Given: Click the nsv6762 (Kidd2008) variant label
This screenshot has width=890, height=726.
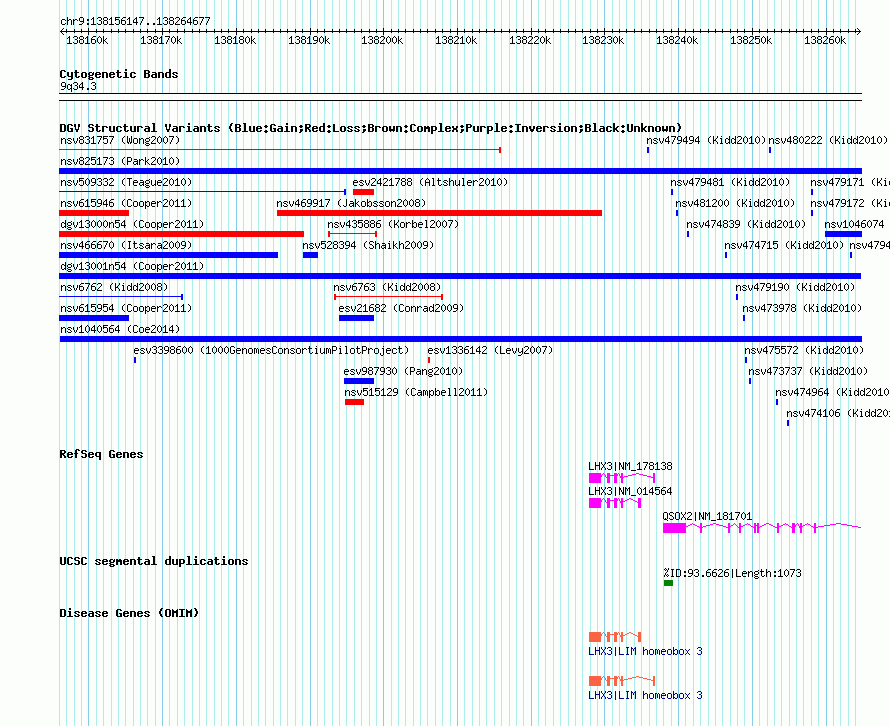Looking at the screenshot, I should tap(114, 287).
